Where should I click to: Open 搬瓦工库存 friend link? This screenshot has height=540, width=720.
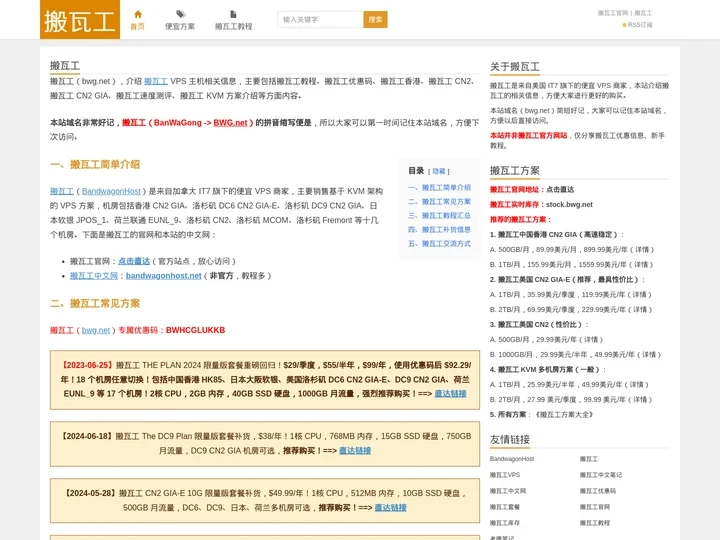(x=505, y=523)
